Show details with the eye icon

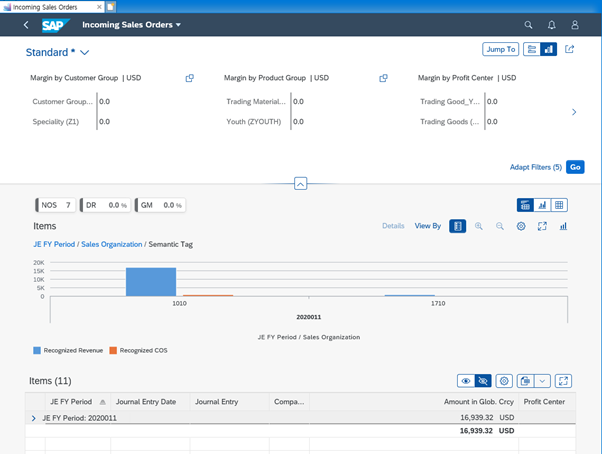pyautogui.click(x=466, y=381)
